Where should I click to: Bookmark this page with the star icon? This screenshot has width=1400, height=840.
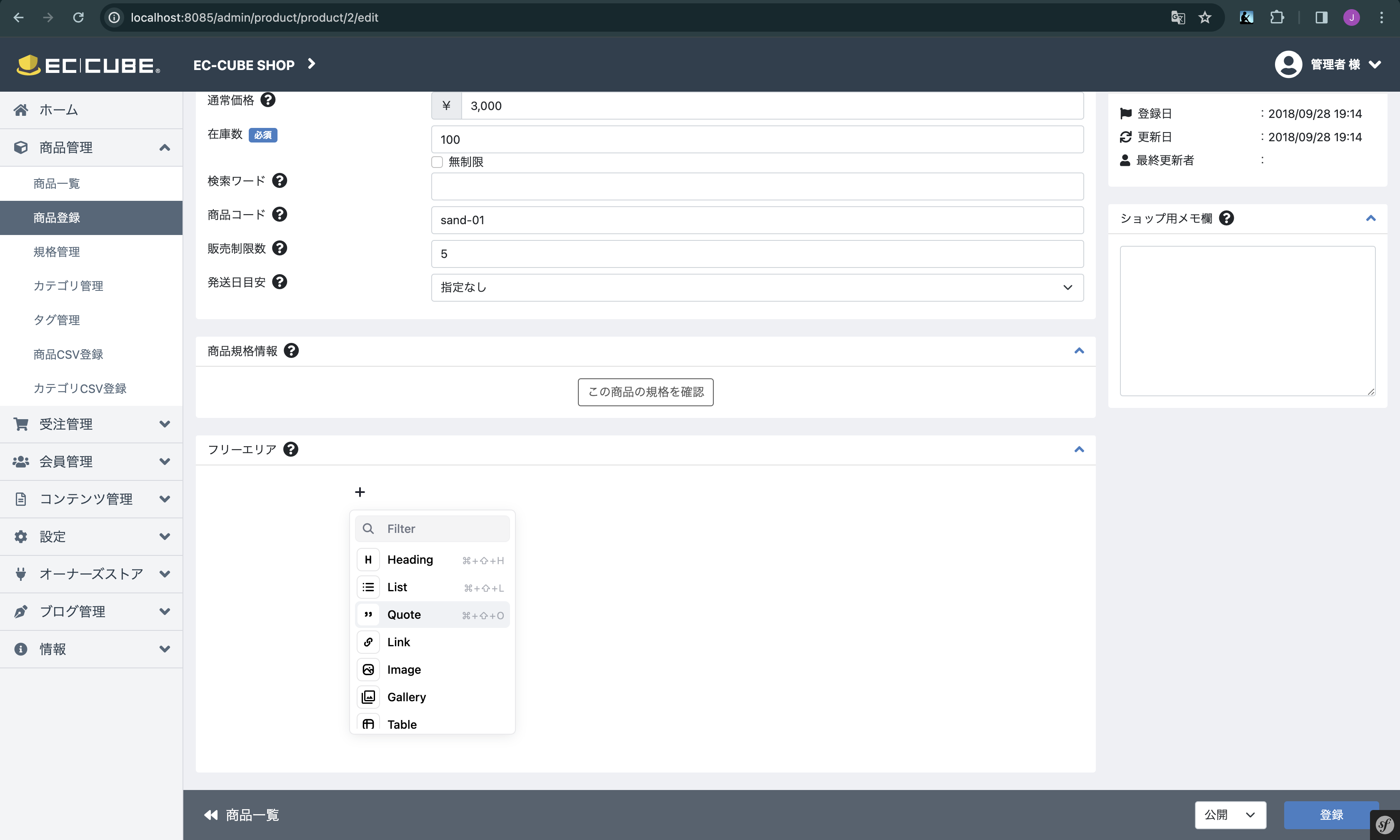[1205, 17]
